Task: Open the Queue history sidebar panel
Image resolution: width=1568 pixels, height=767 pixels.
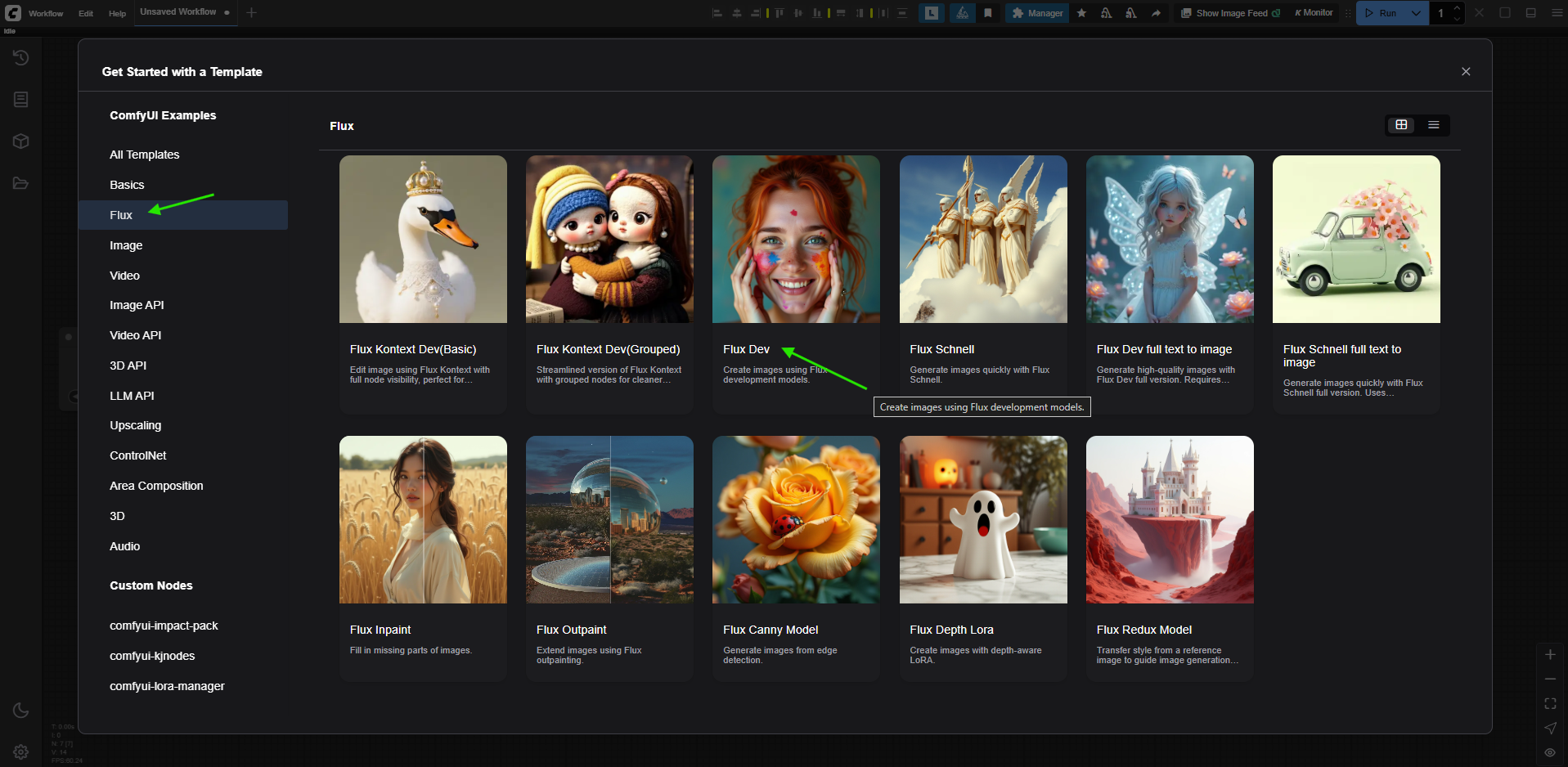Action: coord(21,57)
